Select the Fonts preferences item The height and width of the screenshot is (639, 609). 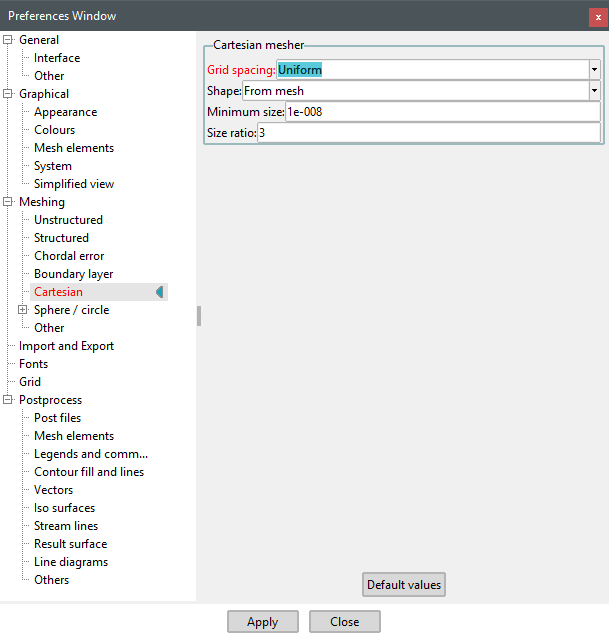point(33,364)
